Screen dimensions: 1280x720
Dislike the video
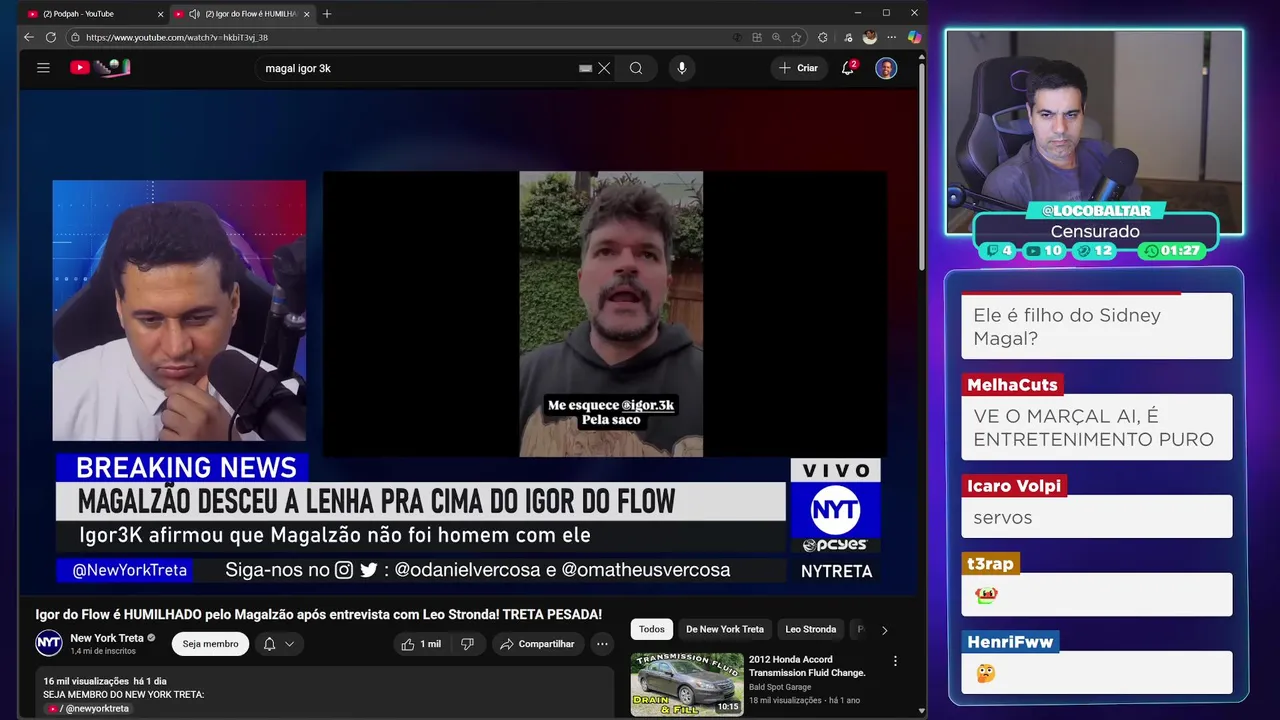click(467, 644)
